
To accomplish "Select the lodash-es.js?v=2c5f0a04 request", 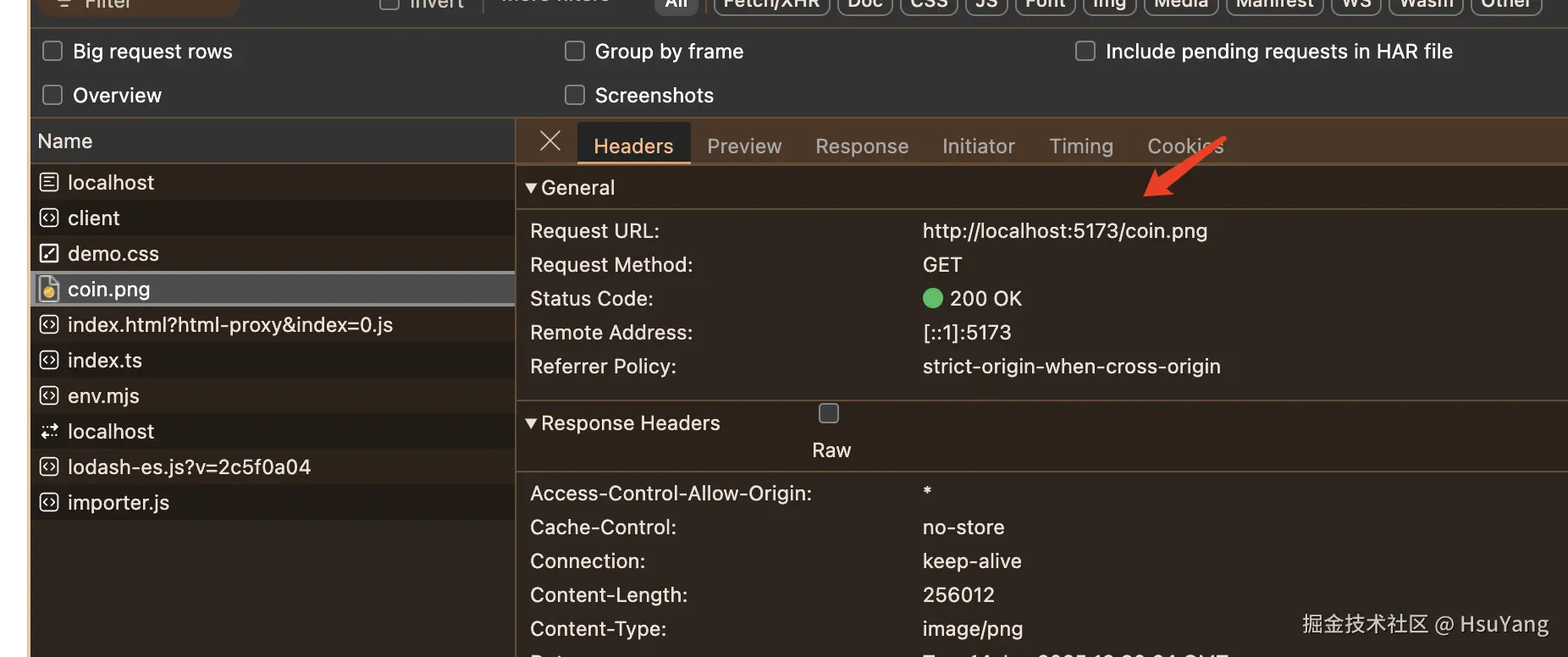I will pyautogui.click(x=189, y=467).
